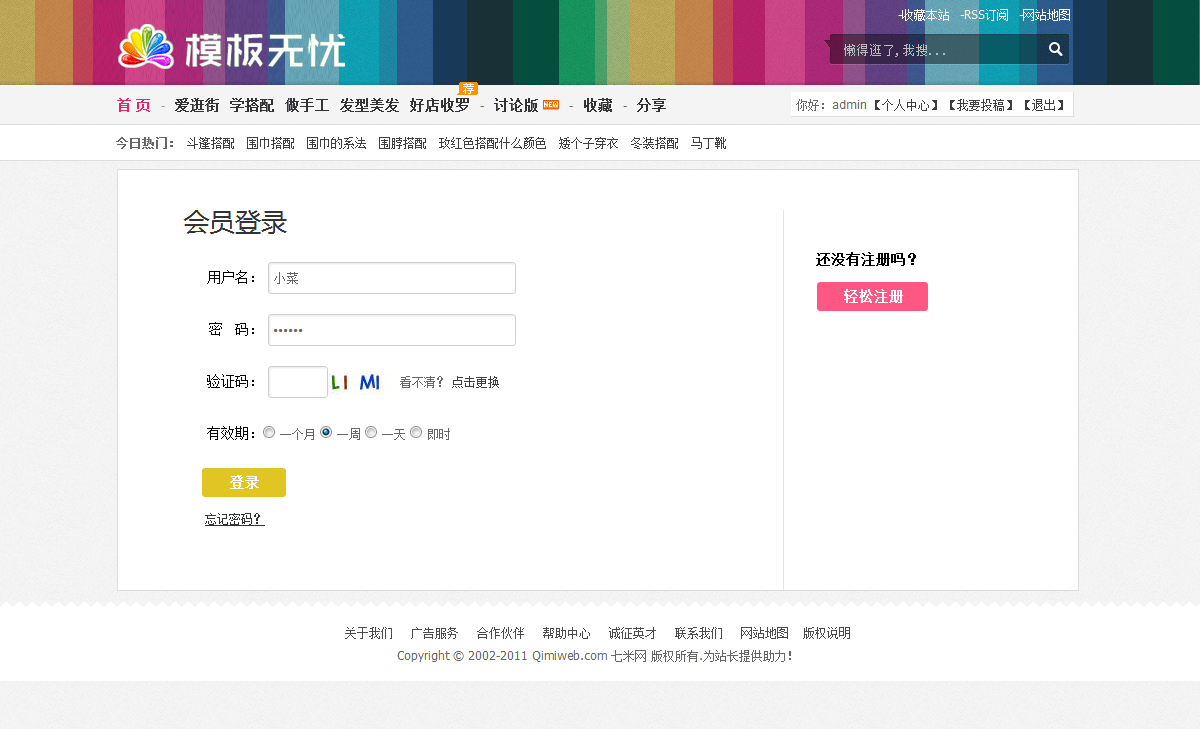Click the 模板无忧 site logo
This screenshot has height=729, width=1200.
pyautogui.click(x=232, y=48)
